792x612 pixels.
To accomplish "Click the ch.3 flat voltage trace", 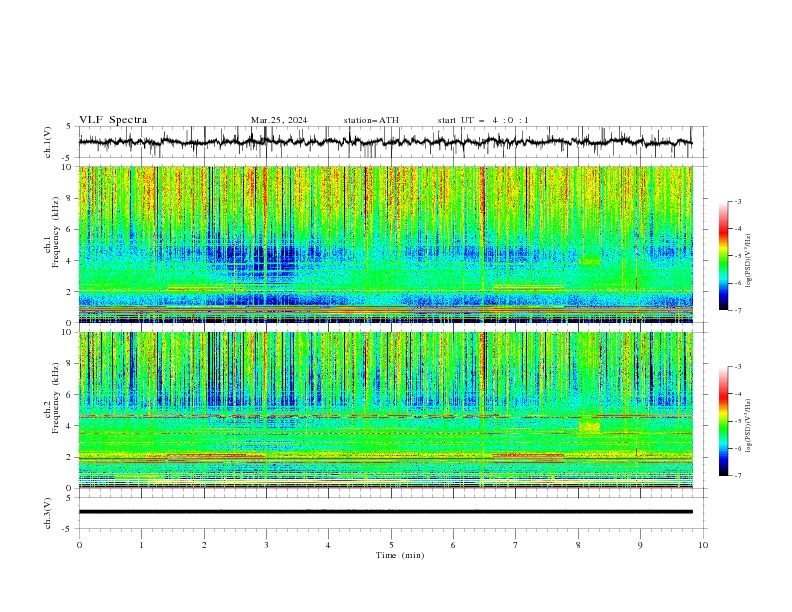I will (x=385, y=512).
